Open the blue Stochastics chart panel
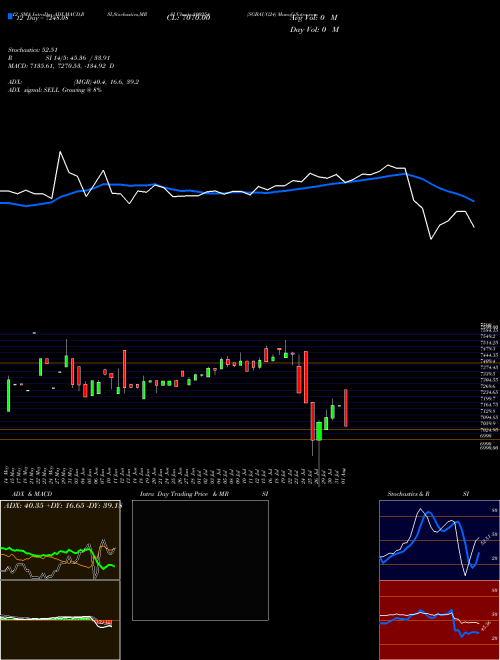 [x=439, y=540]
